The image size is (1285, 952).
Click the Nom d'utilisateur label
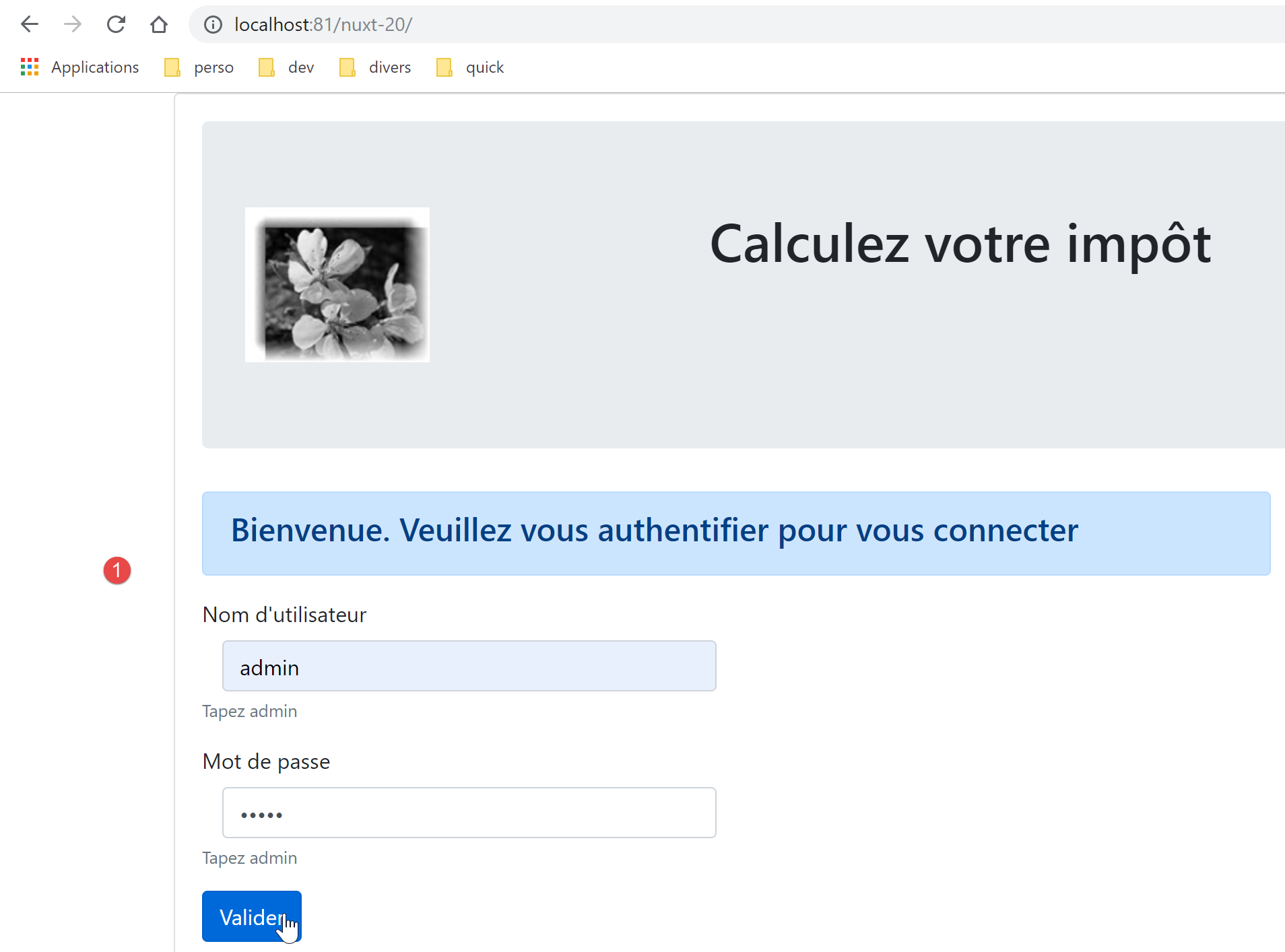tap(284, 615)
